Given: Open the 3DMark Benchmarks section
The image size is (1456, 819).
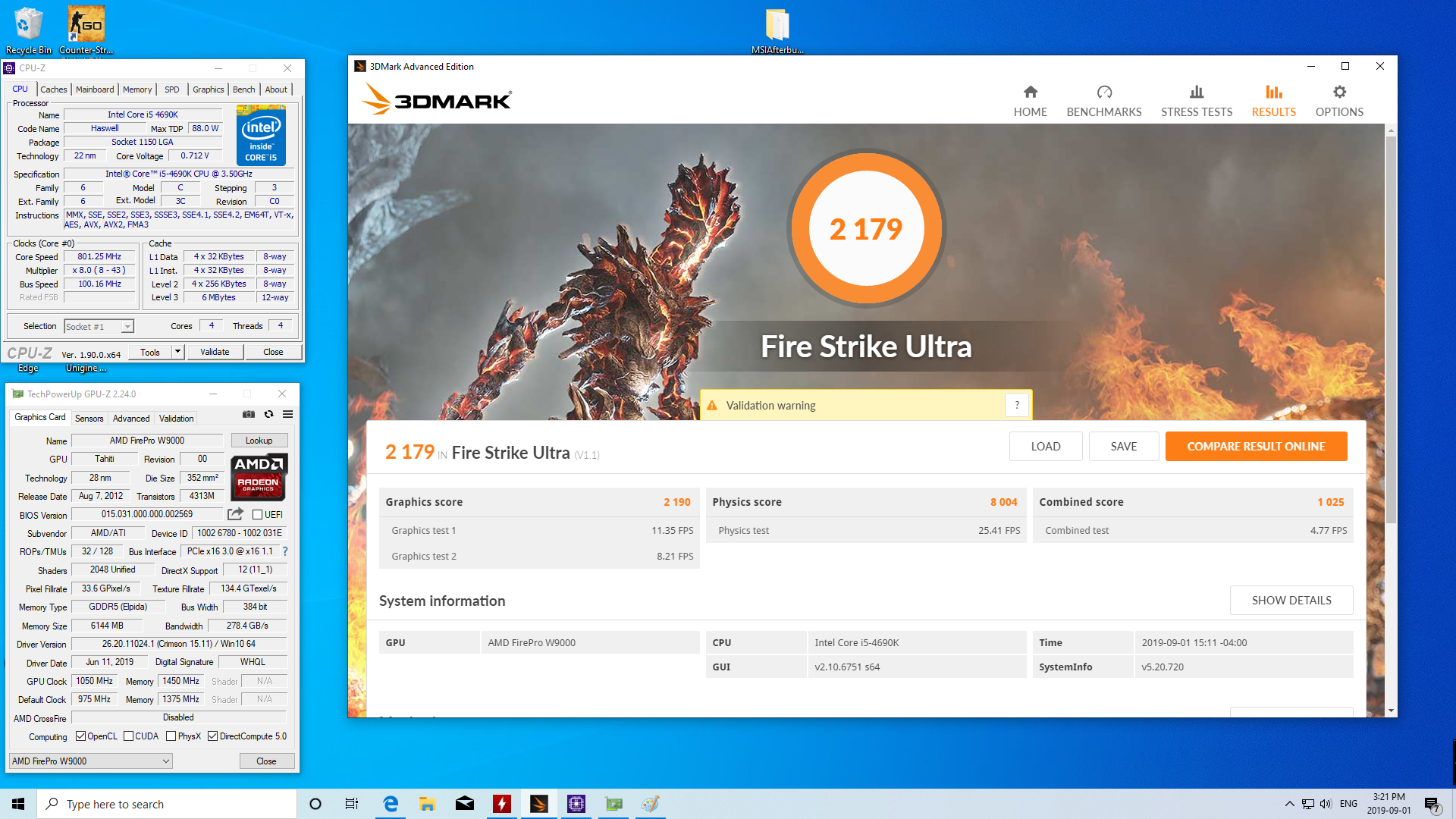Looking at the screenshot, I should 1103,101.
